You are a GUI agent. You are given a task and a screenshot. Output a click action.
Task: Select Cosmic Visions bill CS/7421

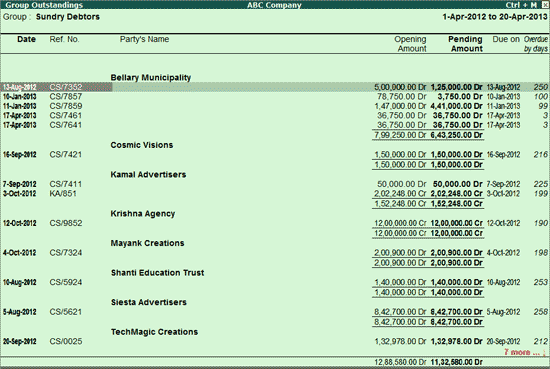pos(66,155)
